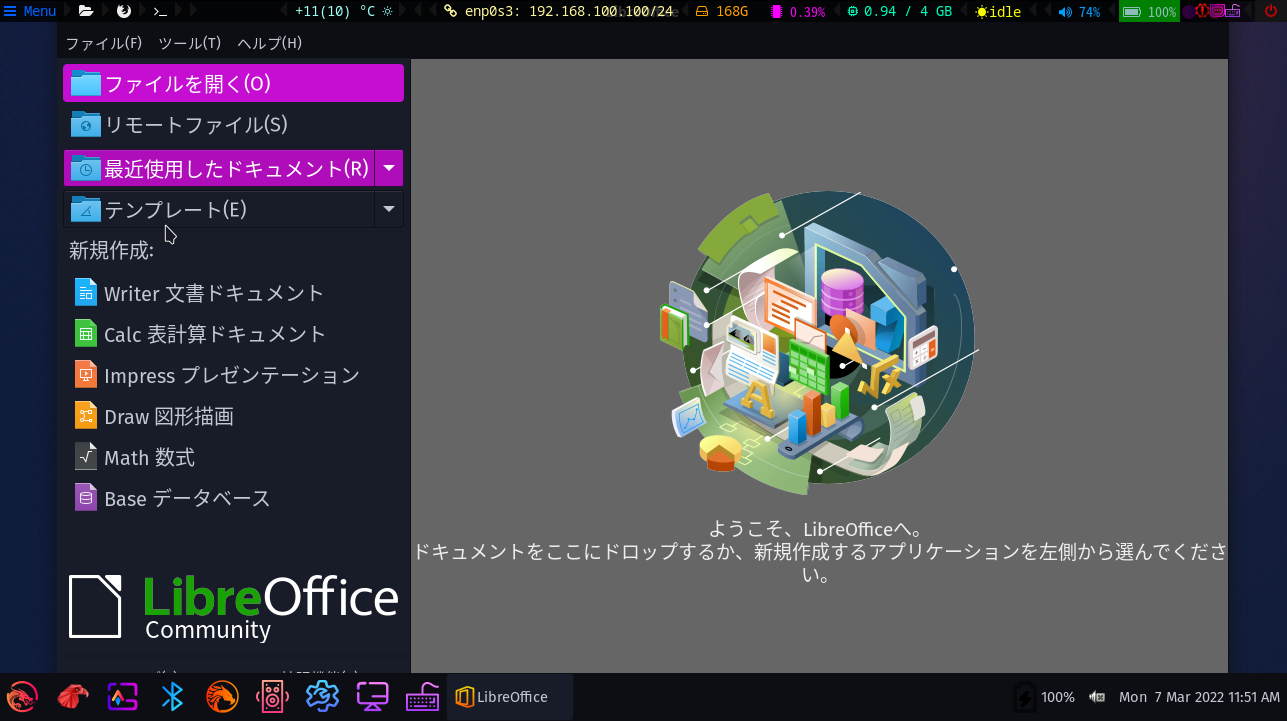Screen dimensions: 1287x721
Task: Click the orange dragon-circle icon in taskbar
Action: click(x=222, y=697)
